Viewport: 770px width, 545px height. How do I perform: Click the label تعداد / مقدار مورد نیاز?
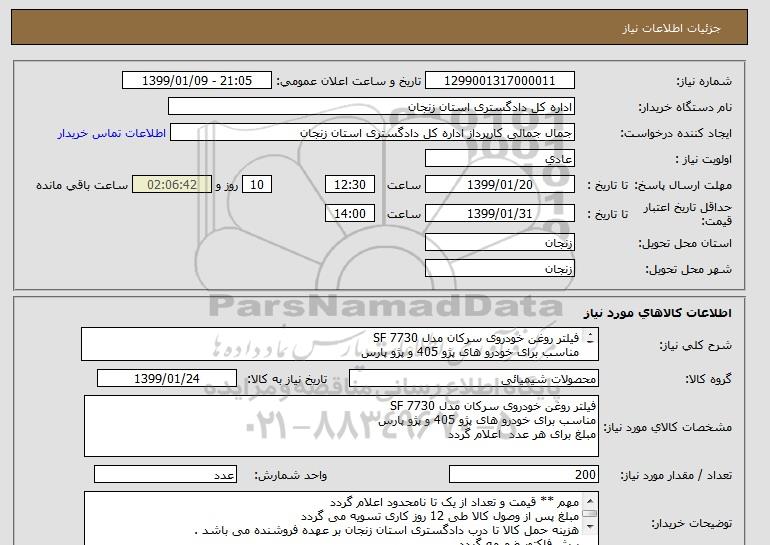click(676, 475)
